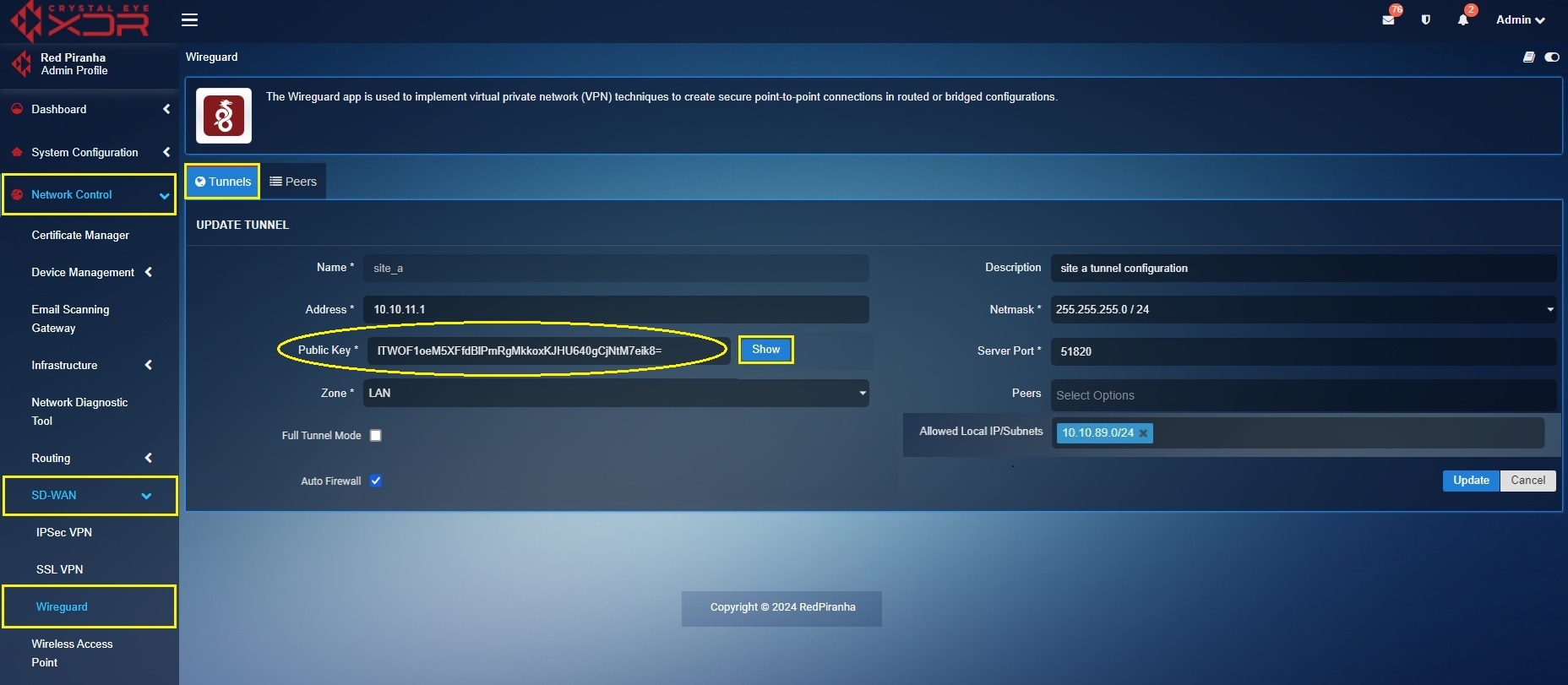Open Certificate Manager
1568x685 pixels.
coord(80,235)
